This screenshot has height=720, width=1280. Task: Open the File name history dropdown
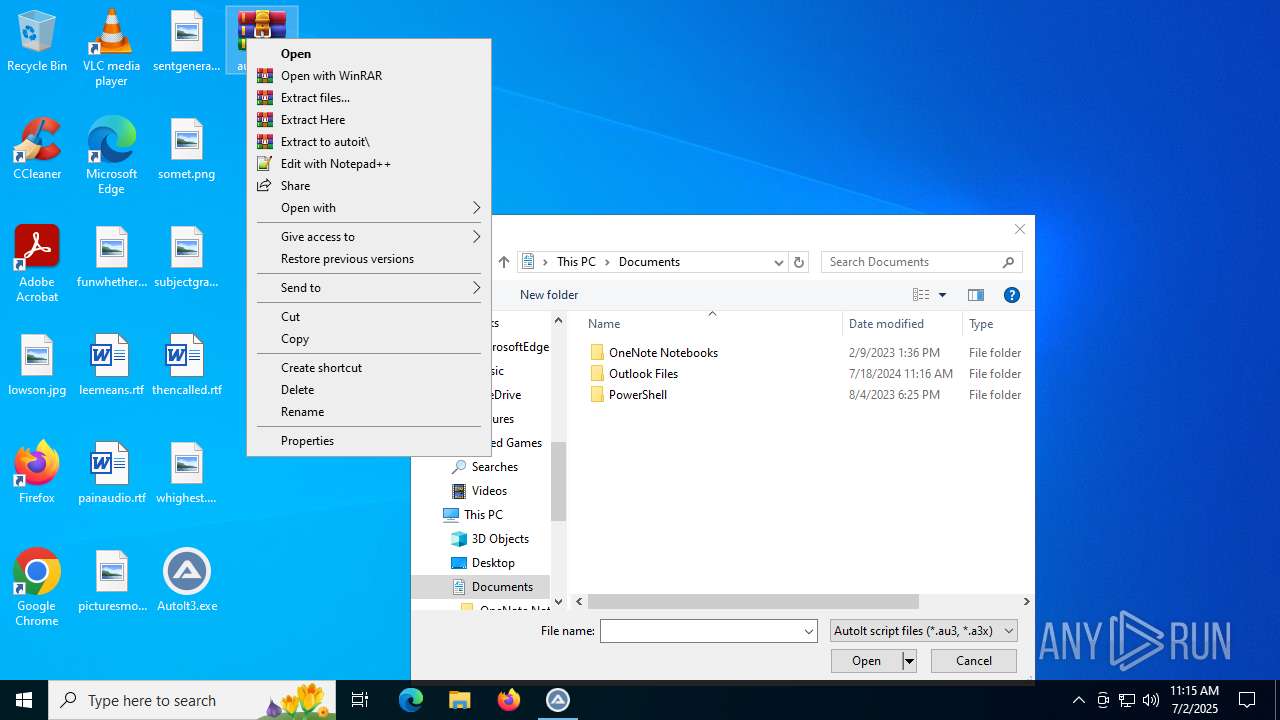(x=808, y=631)
